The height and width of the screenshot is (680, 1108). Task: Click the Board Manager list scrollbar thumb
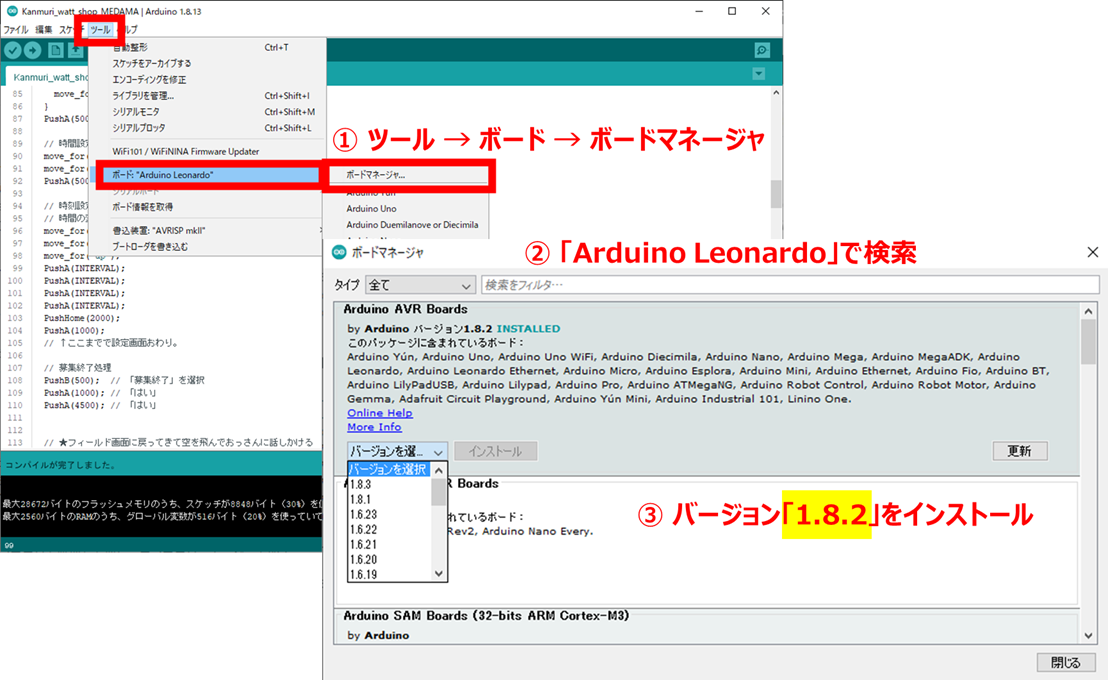(x=1088, y=341)
